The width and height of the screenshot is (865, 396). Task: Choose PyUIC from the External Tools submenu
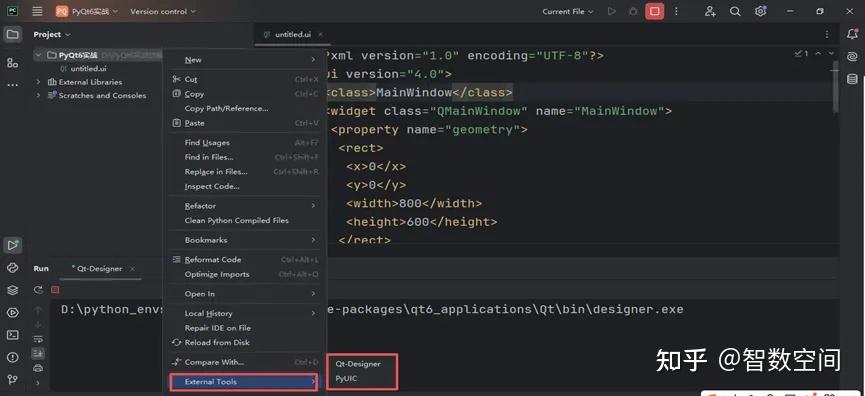click(x=346, y=379)
